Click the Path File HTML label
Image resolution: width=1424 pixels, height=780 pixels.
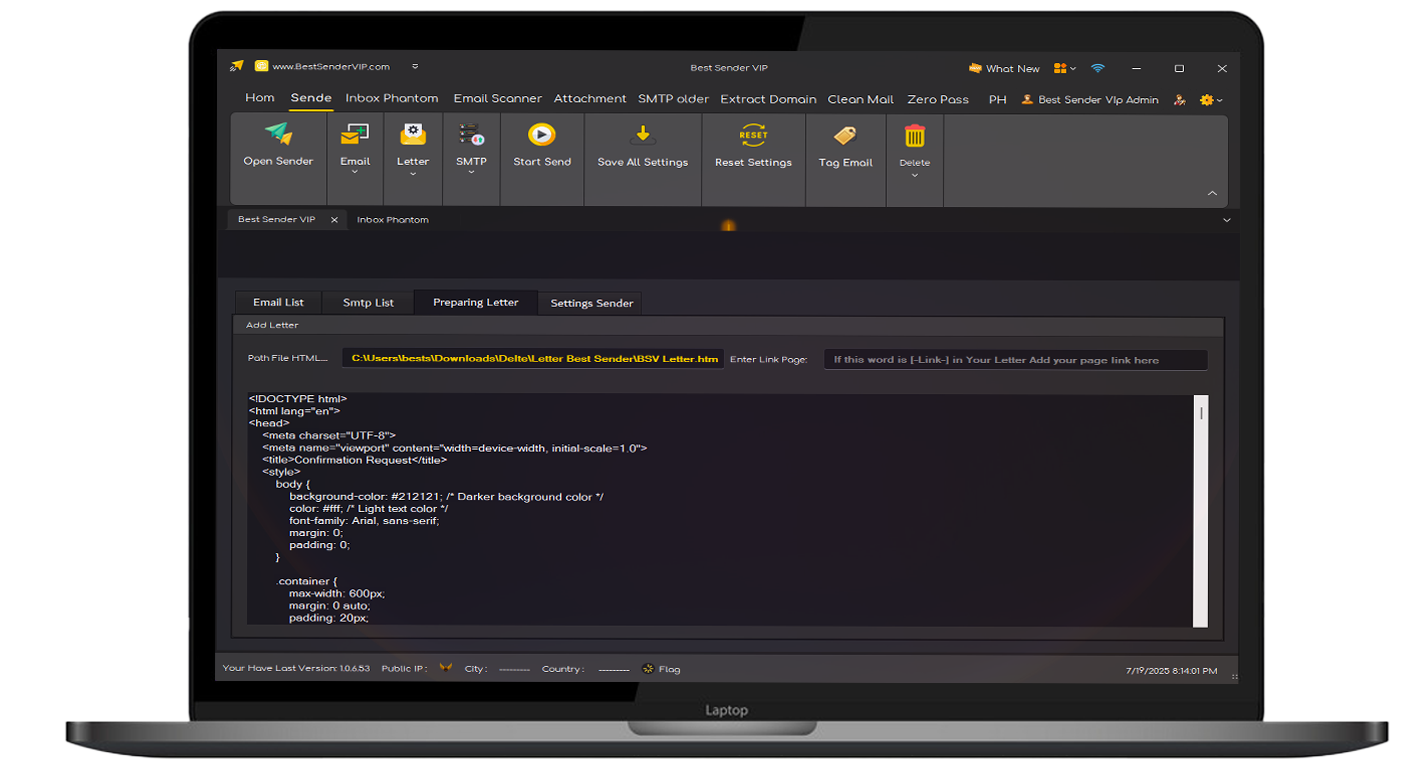coord(287,359)
